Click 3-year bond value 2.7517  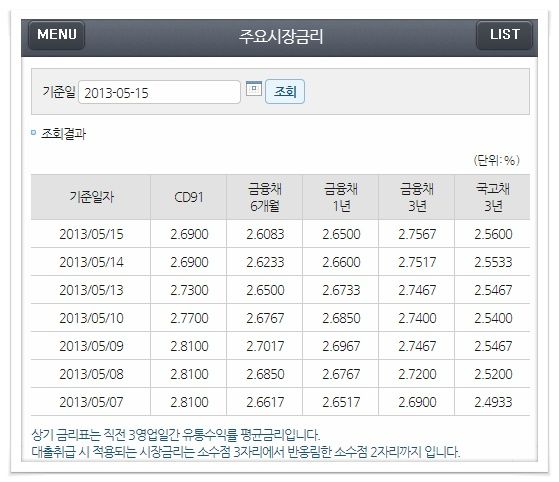(417, 262)
